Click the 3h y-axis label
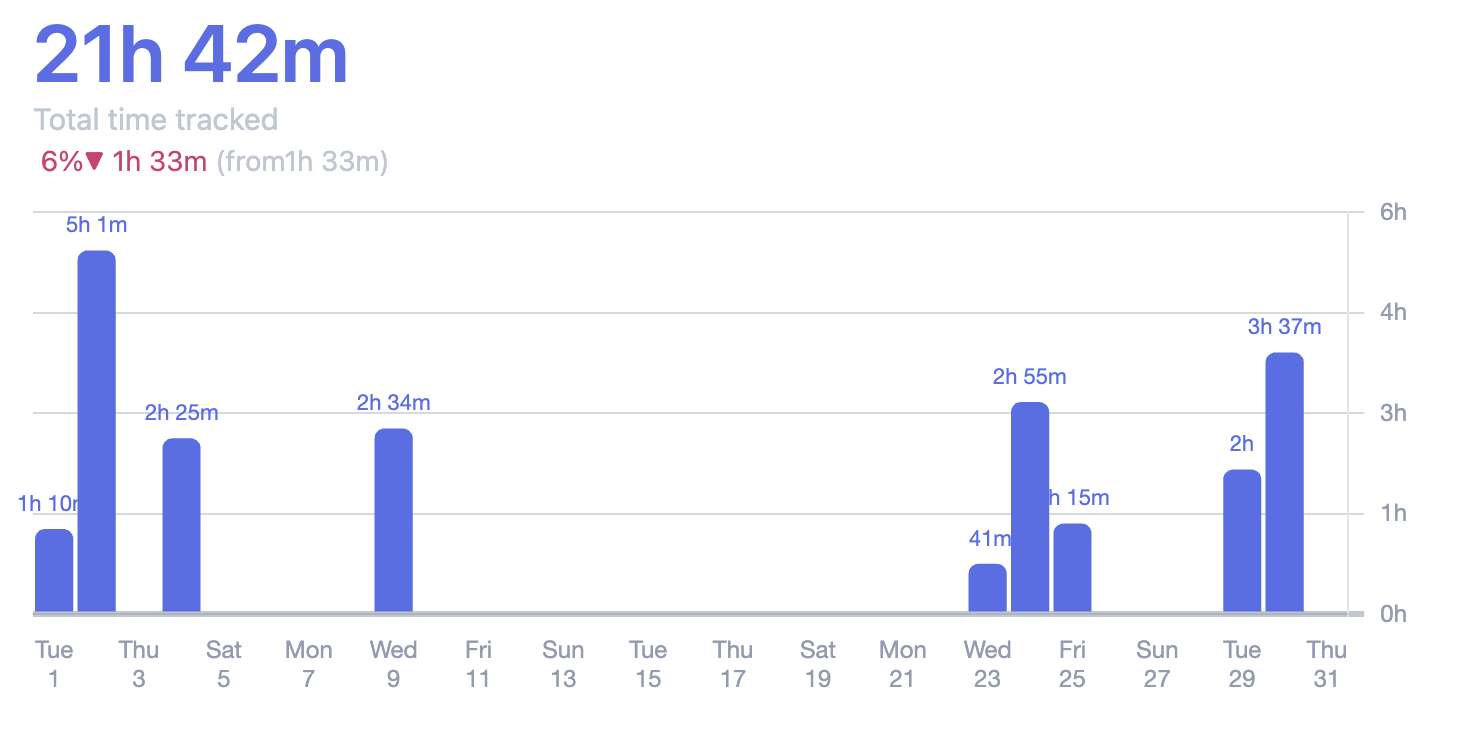The image size is (1460, 730). [x=1393, y=413]
